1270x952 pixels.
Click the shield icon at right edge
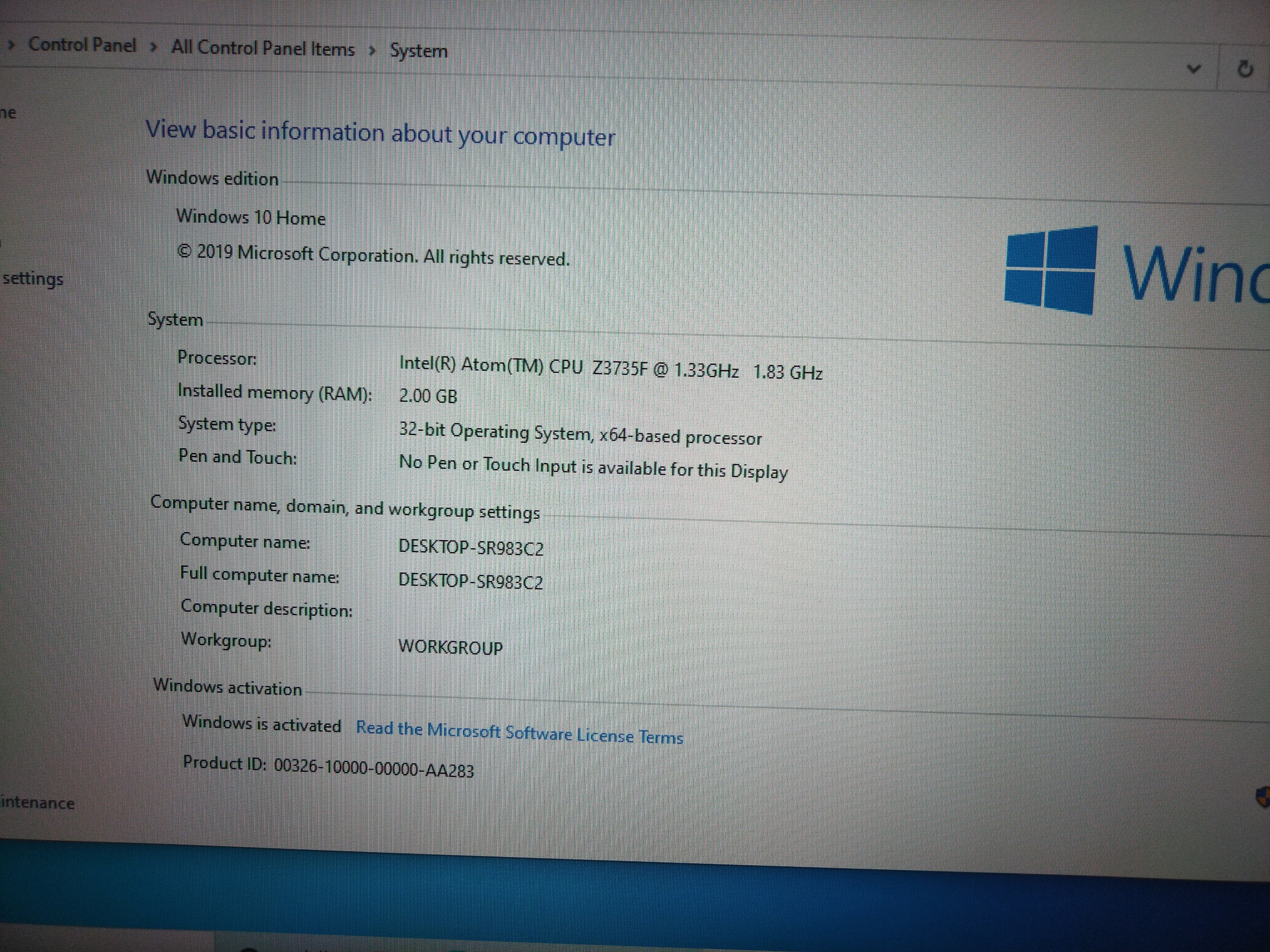pos(1263,798)
